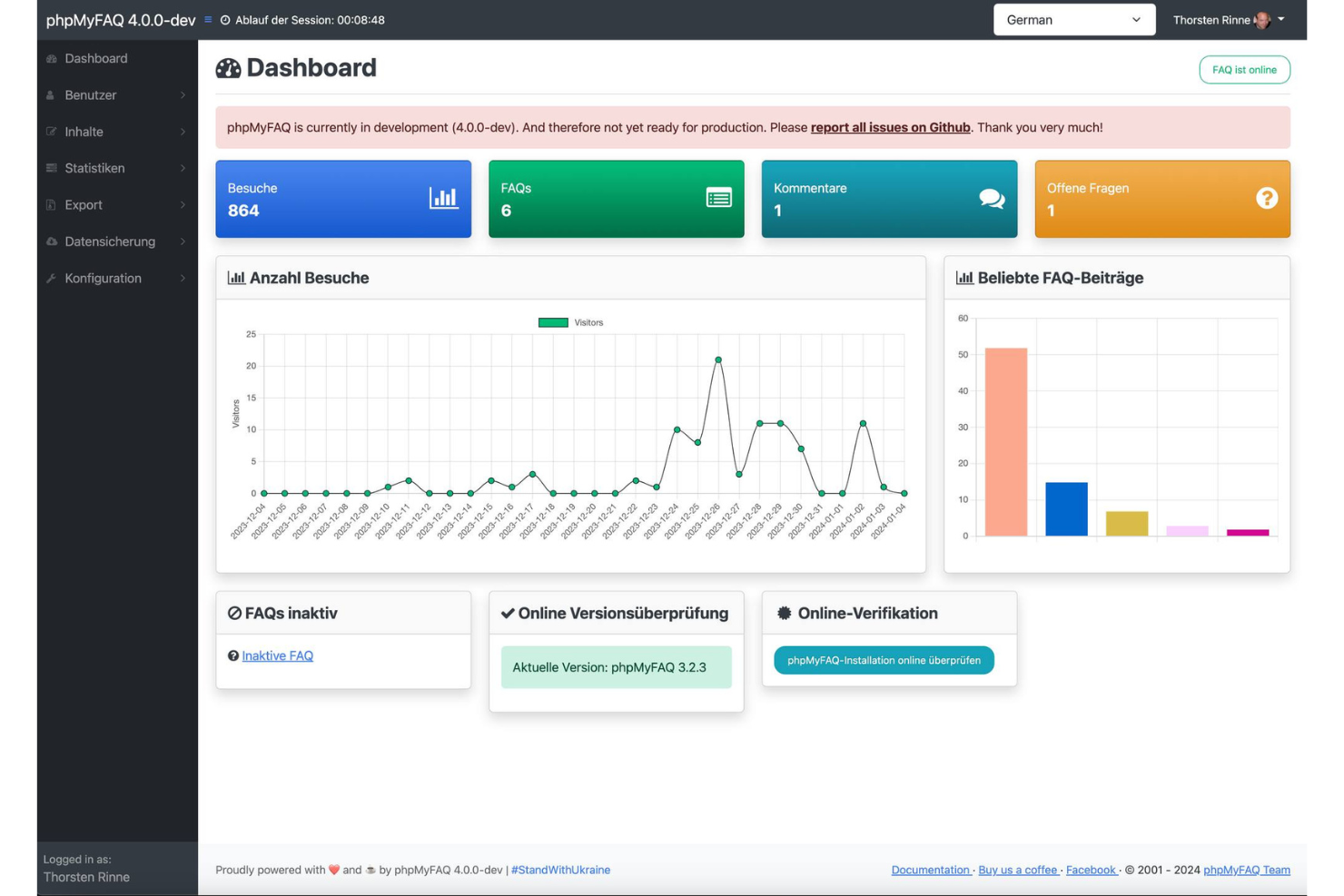
Task: Click the question mark icon on Offene Fragen
Action: pos(1266,198)
